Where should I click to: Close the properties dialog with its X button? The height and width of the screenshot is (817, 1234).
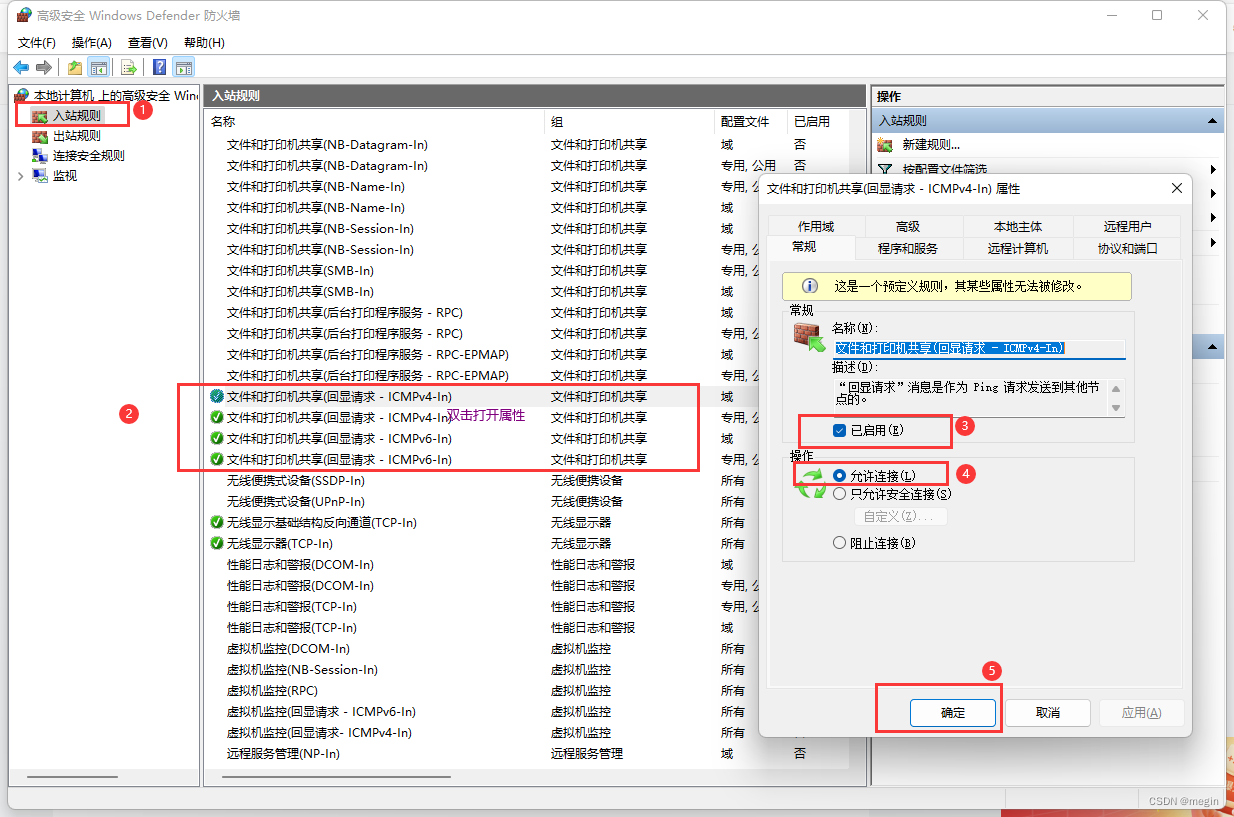pos(1176,188)
